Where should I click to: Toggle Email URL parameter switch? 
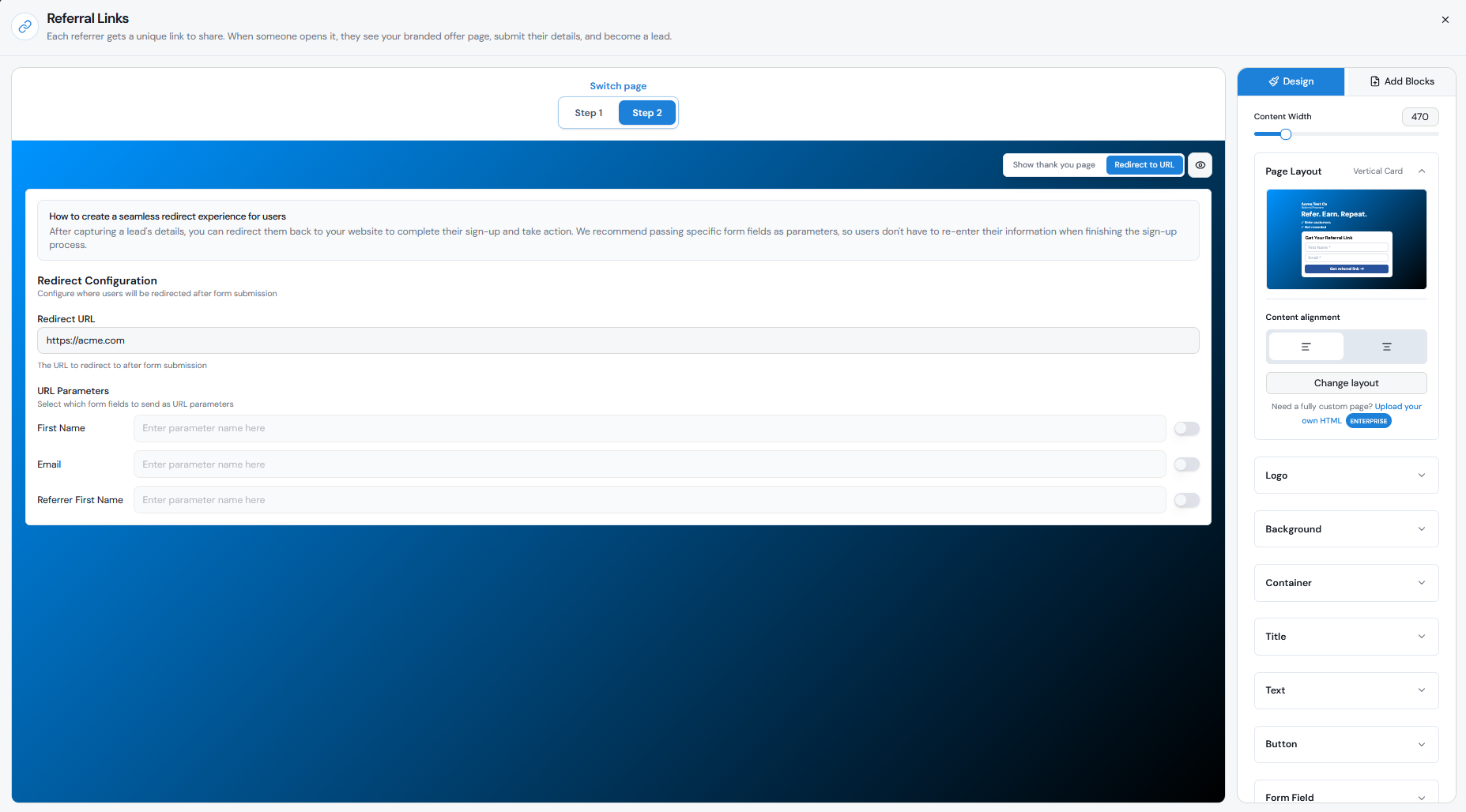[x=1186, y=464]
